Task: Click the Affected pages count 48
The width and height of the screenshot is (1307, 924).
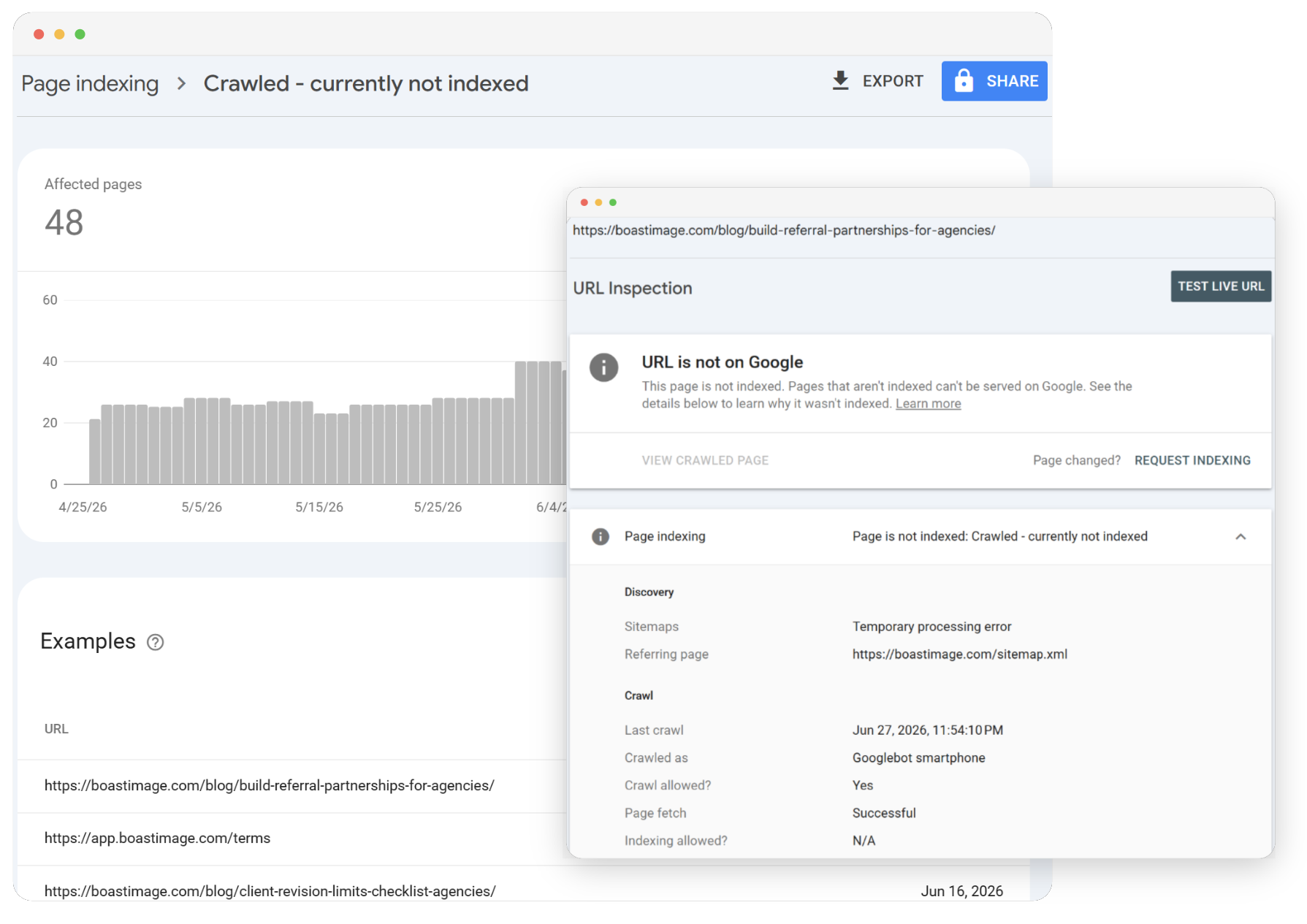Action: [x=64, y=223]
